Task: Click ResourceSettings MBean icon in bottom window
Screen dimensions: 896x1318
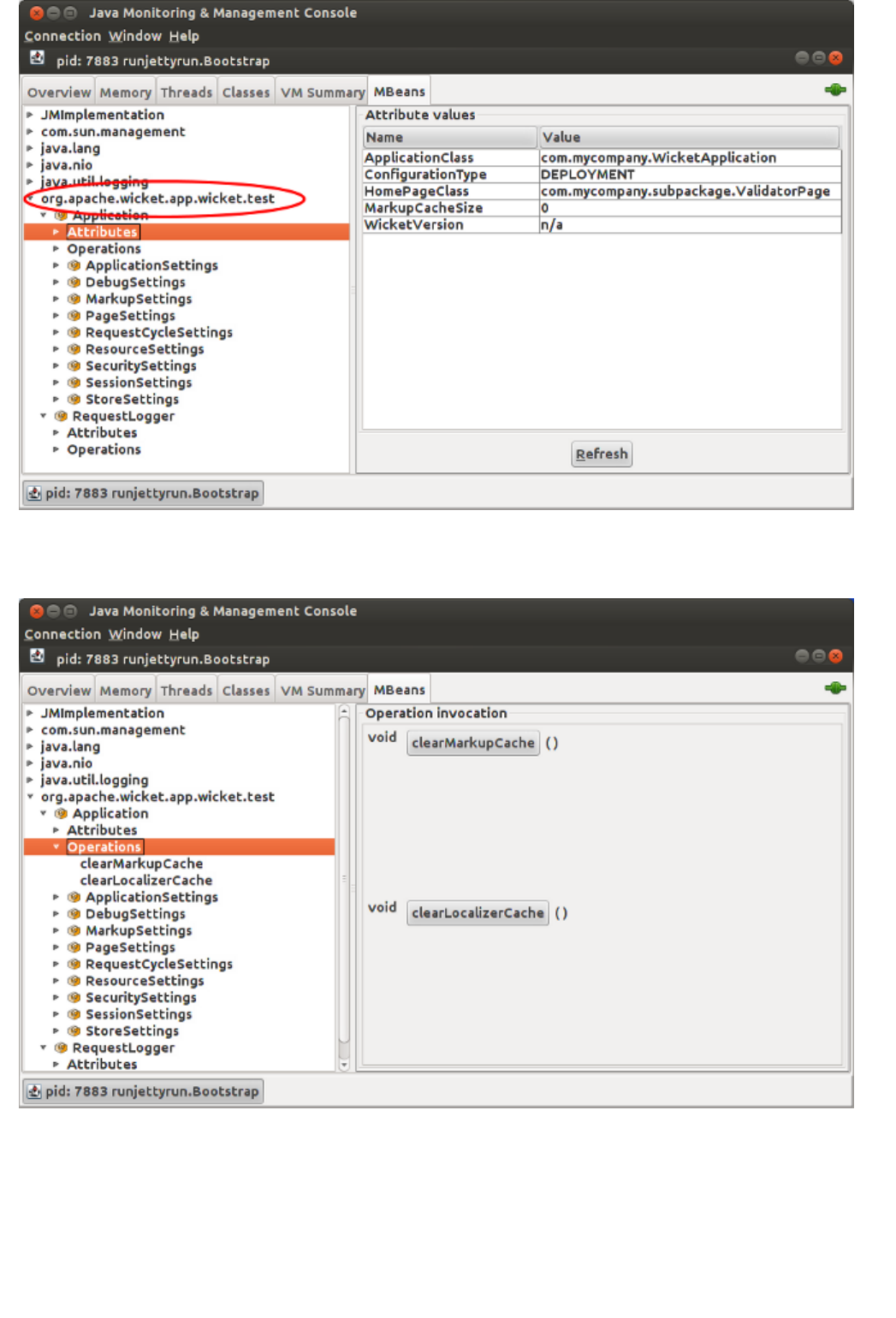Action: 74,981
